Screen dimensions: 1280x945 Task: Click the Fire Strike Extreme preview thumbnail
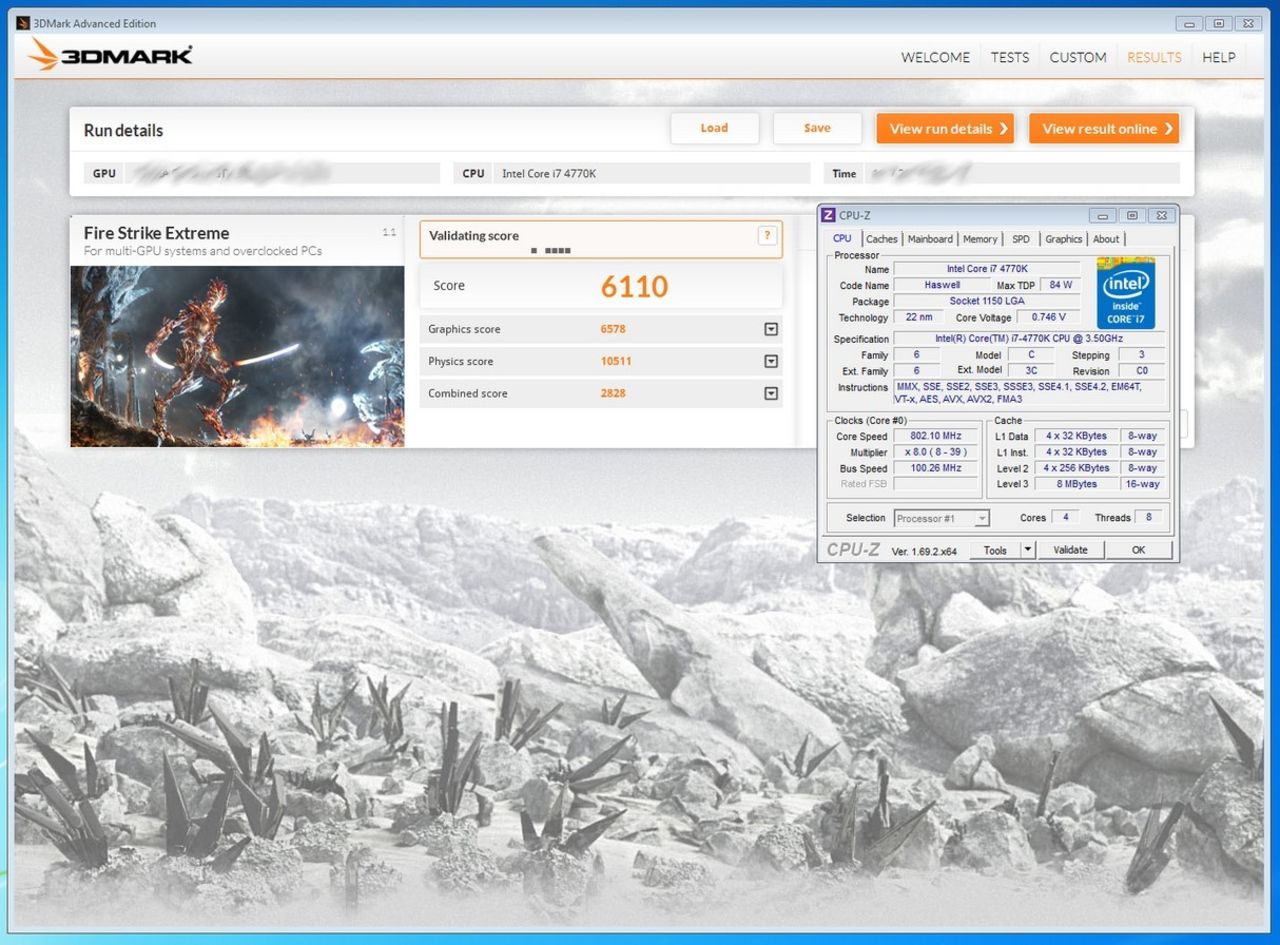pos(236,357)
